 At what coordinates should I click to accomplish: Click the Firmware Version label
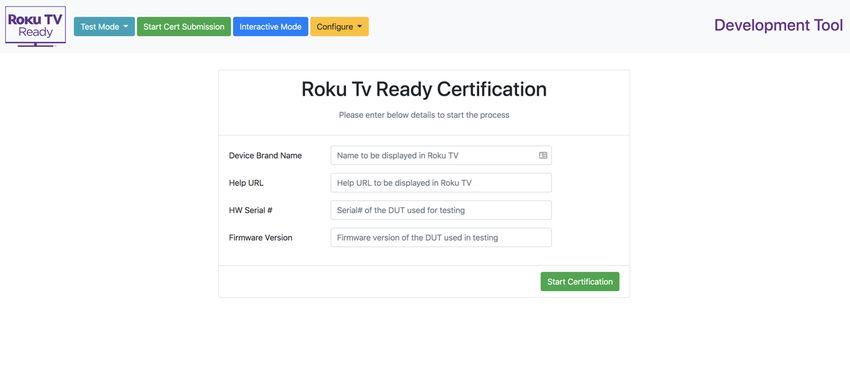(x=260, y=237)
